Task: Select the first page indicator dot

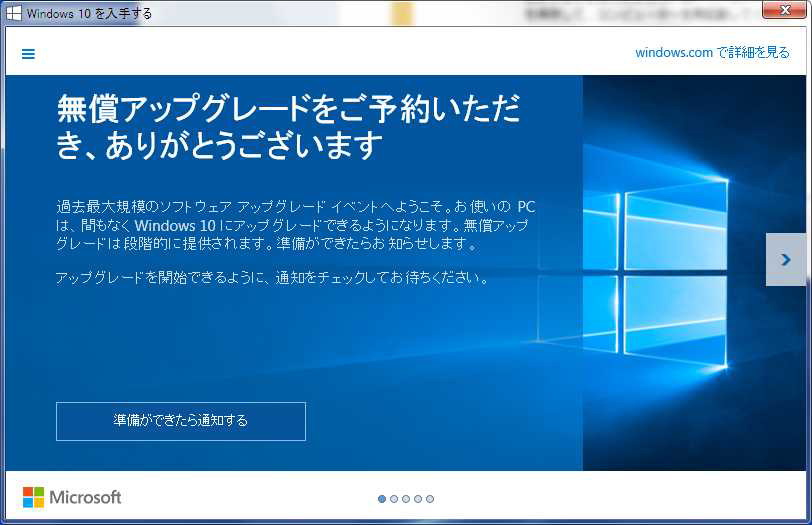Action: click(x=382, y=498)
